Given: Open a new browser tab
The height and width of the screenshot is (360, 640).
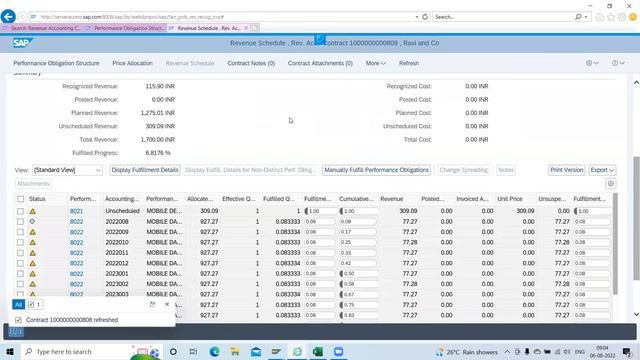Looking at the screenshot, I should [x=254, y=28].
